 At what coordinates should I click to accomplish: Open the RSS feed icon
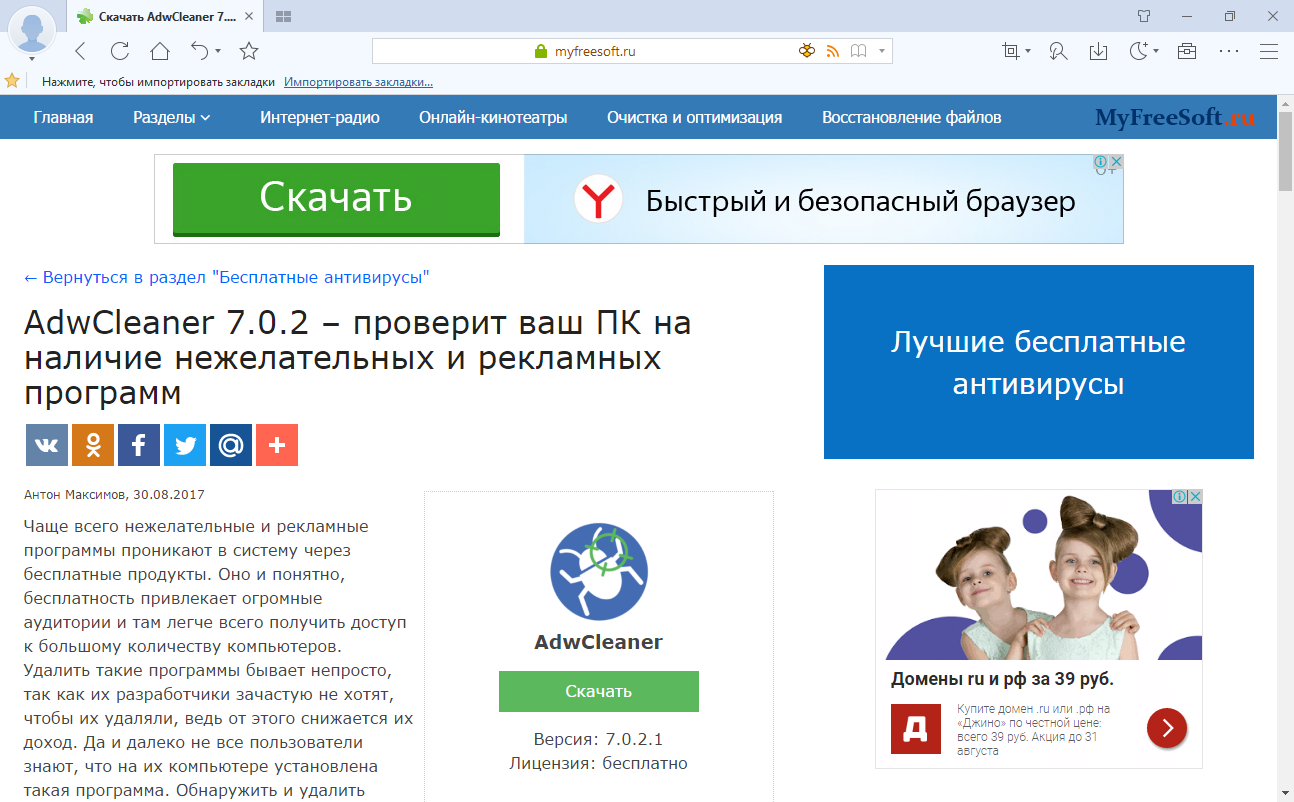click(832, 51)
